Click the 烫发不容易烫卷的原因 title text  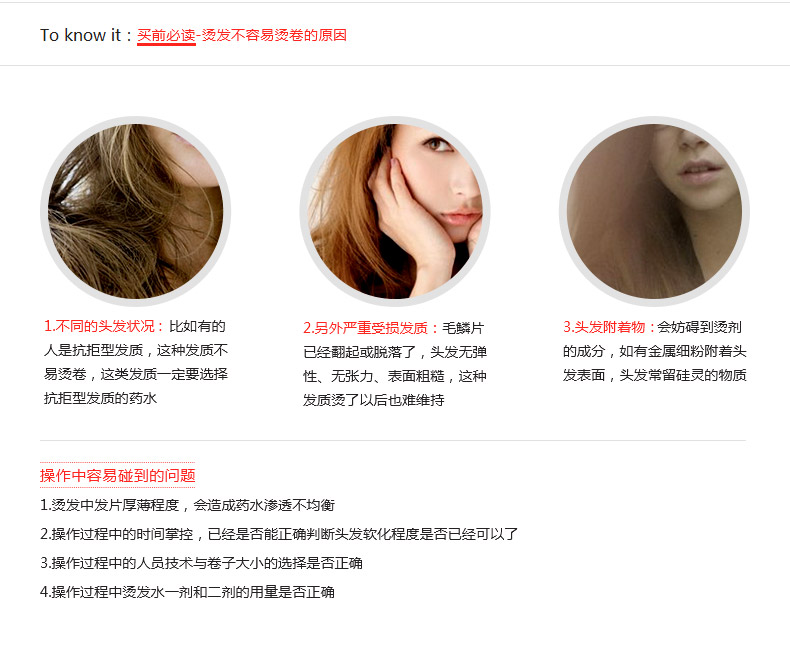[274, 35]
